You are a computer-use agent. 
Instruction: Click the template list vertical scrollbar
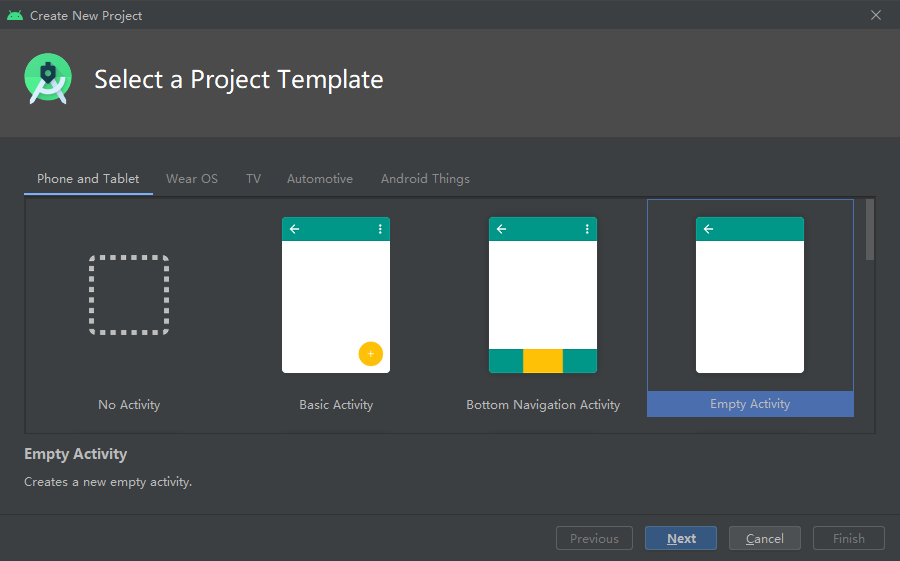870,230
